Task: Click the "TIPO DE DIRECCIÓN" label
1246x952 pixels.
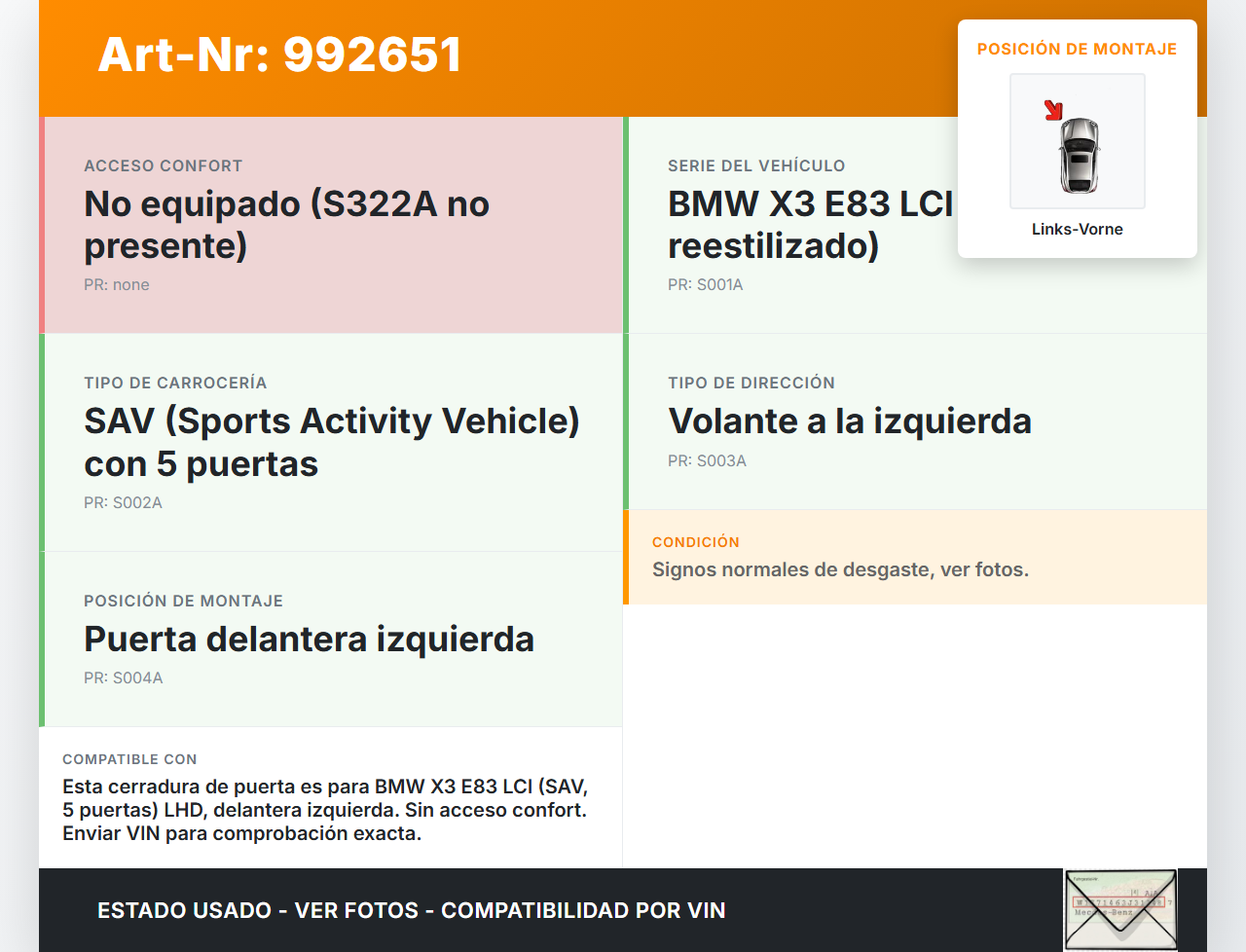Action: (x=751, y=383)
